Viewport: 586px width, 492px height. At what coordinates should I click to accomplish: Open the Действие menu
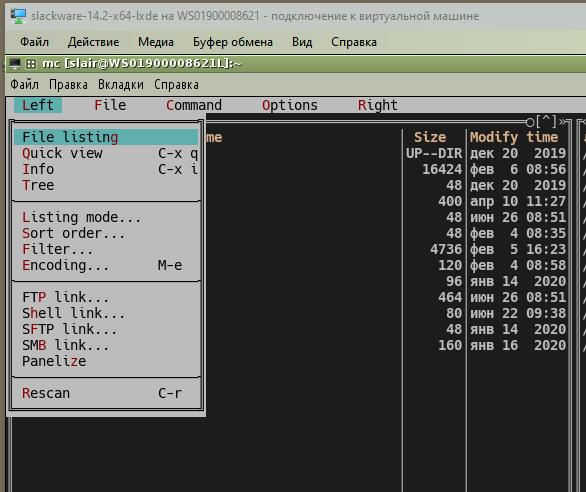click(x=93, y=42)
